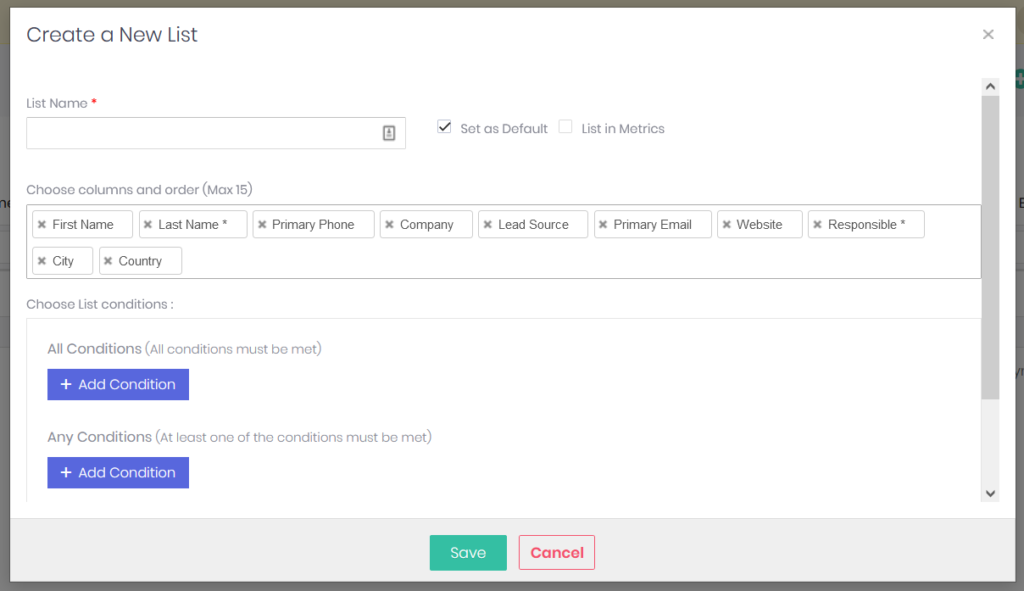Remove Primary Email column tag
Image resolution: width=1024 pixels, height=591 pixels.
pos(603,225)
